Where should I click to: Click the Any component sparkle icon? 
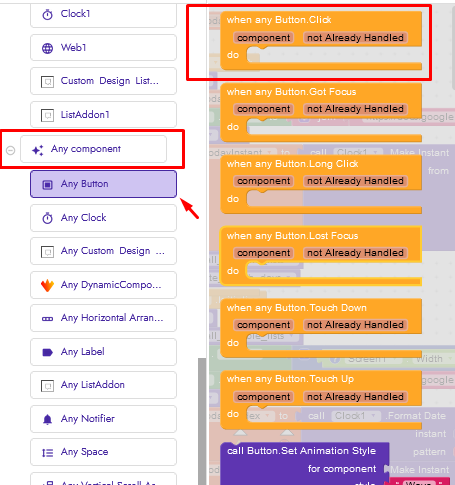(38, 150)
